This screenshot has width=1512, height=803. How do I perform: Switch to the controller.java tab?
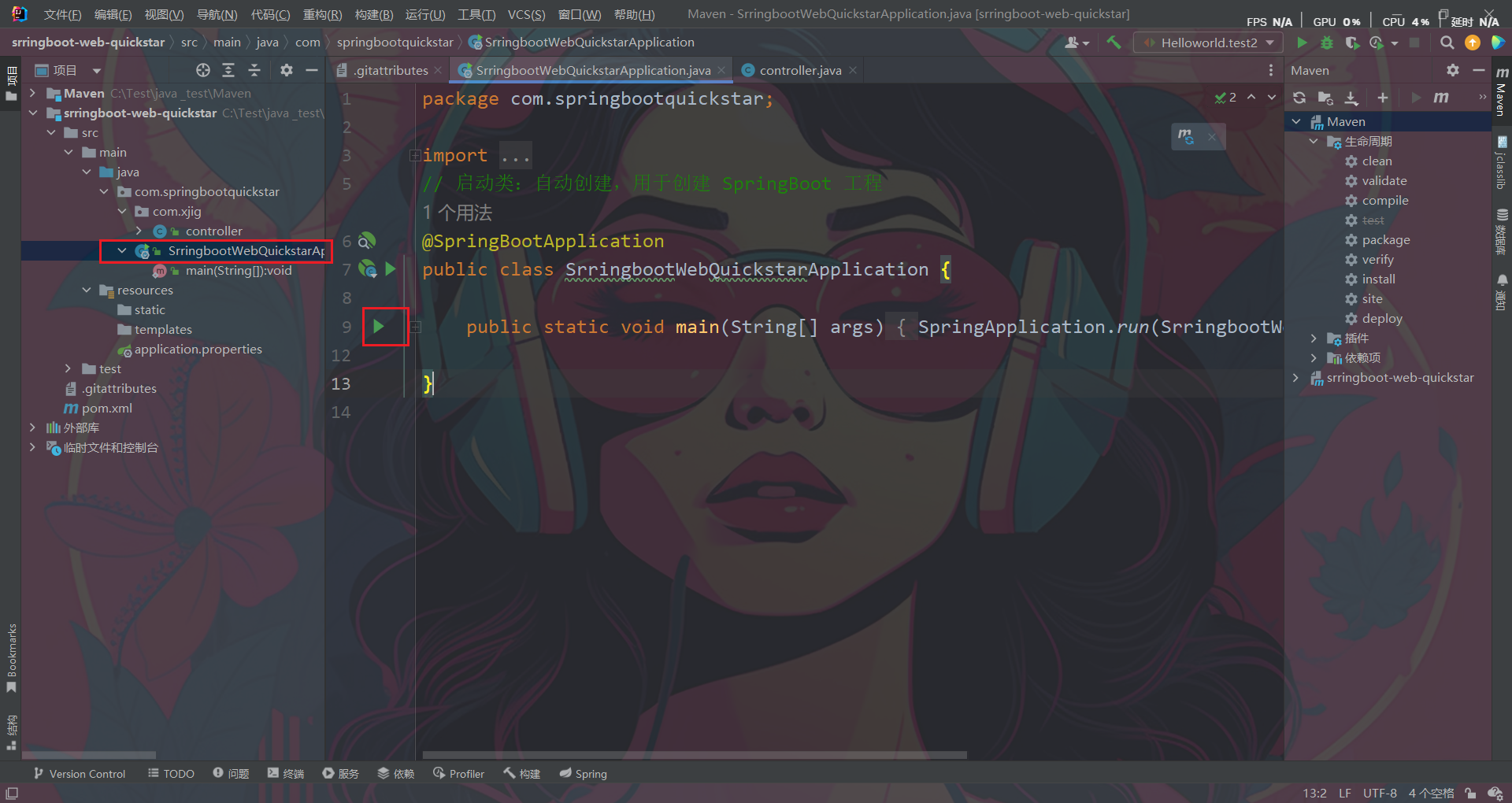click(x=800, y=70)
